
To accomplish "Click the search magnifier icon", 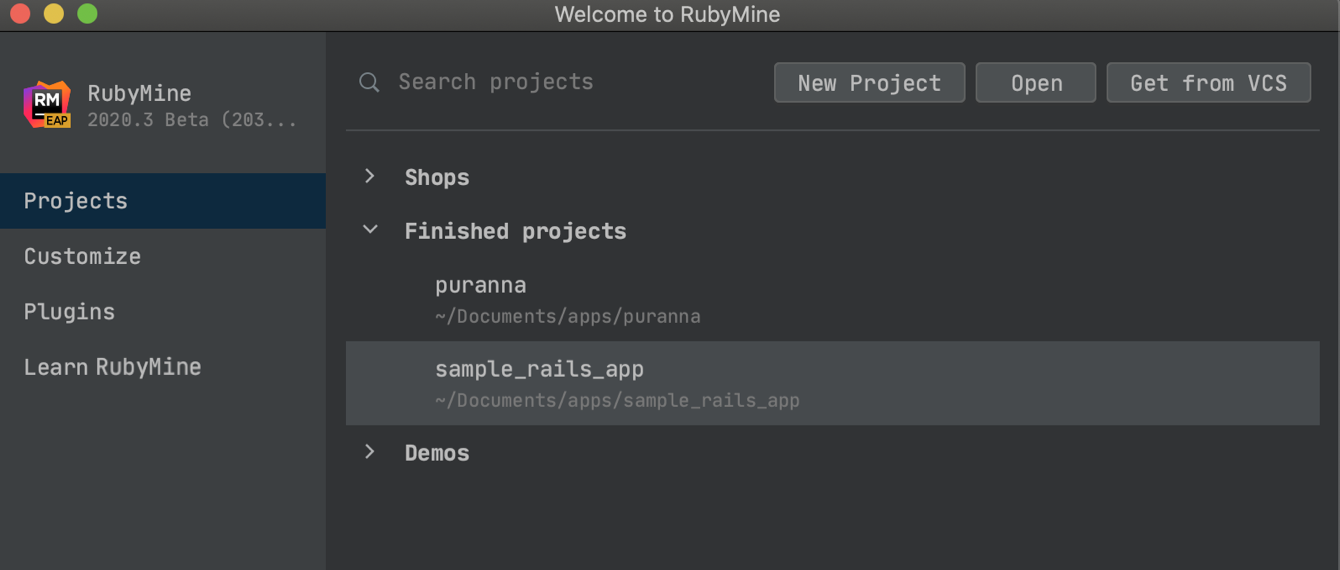I will point(369,82).
